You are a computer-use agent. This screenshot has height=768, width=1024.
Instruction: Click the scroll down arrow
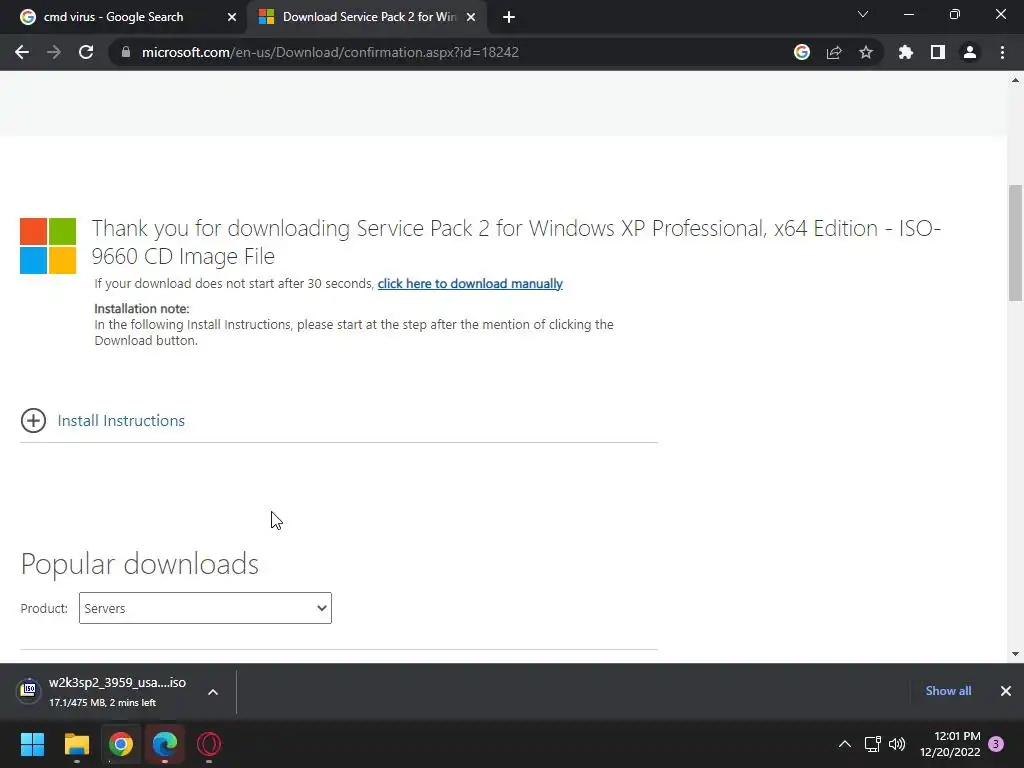[1015, 654]
